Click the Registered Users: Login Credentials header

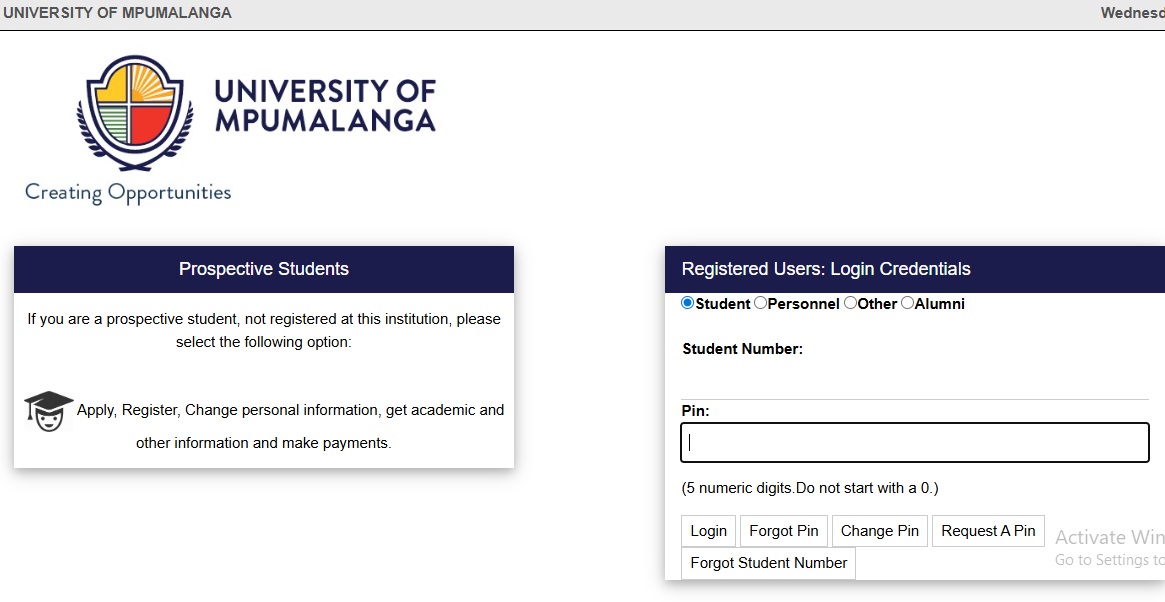pyautogui.click(x=826, y=269)
